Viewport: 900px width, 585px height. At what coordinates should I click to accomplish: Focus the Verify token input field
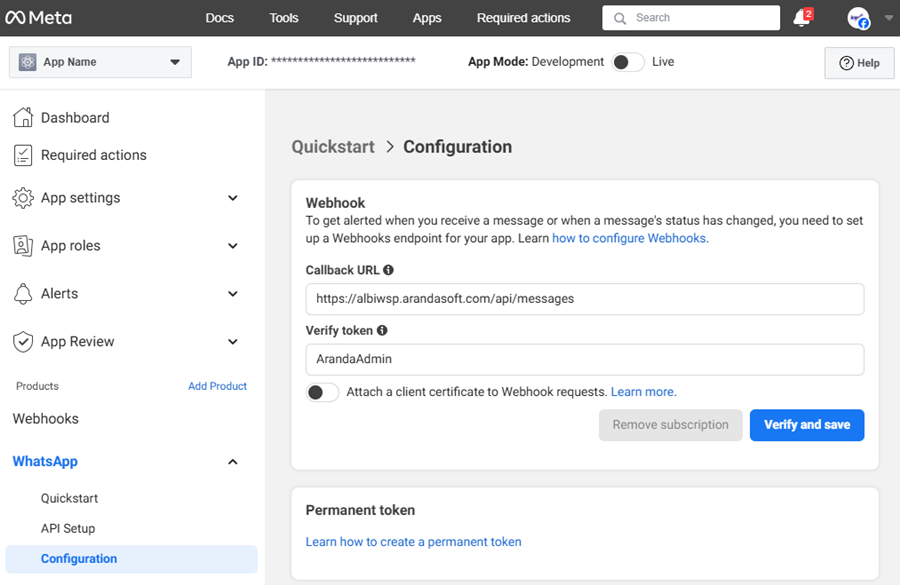585,359
